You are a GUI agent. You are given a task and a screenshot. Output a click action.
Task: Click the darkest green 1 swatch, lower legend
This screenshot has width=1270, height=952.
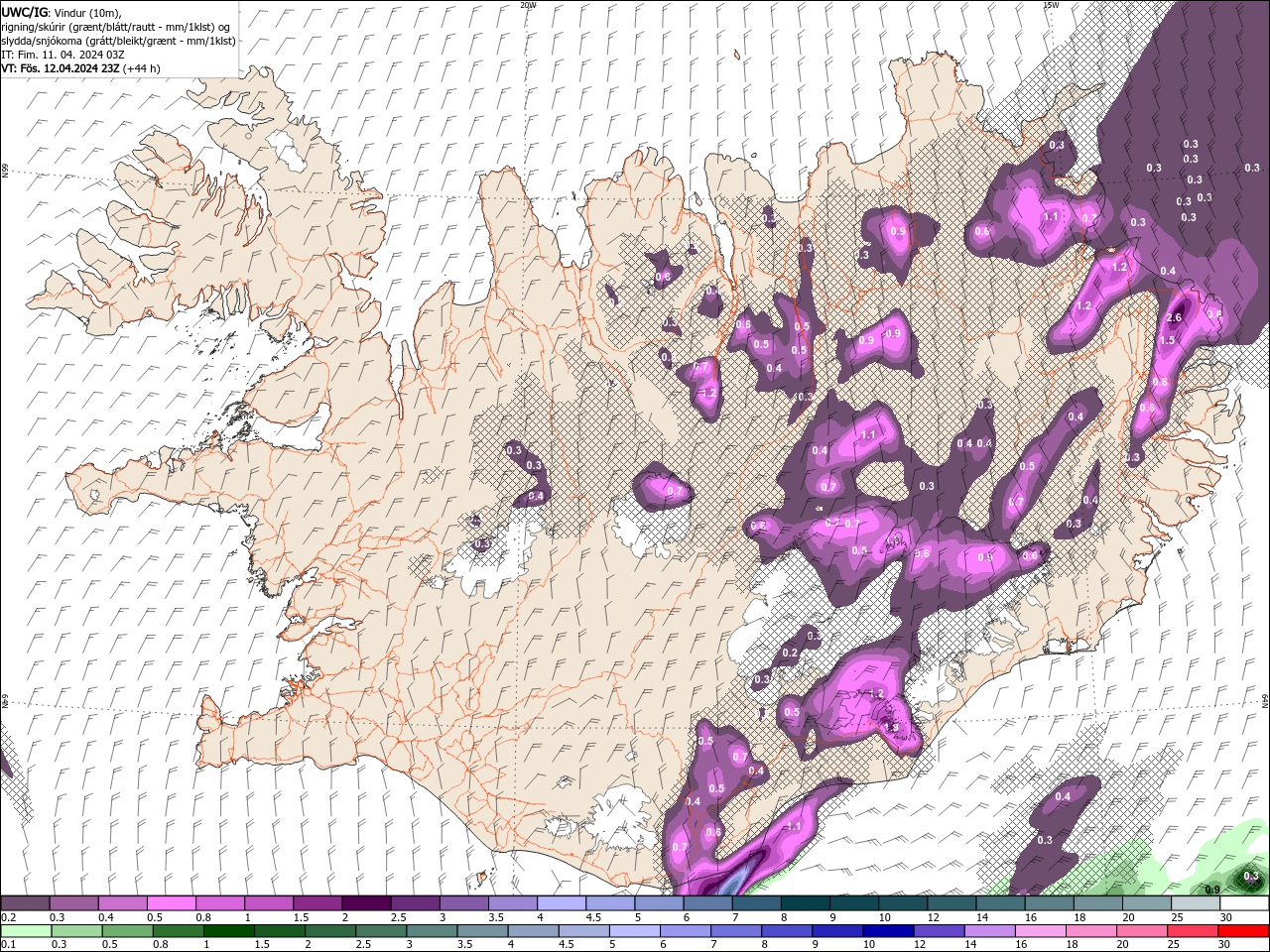coord(228,931)
